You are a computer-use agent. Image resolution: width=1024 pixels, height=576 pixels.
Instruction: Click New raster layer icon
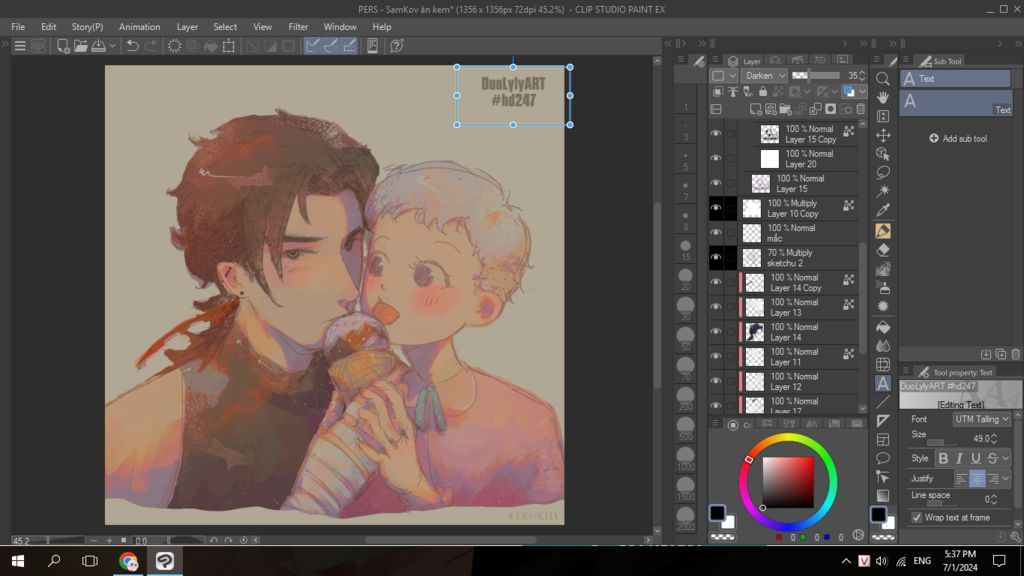[x=756, y=109]
